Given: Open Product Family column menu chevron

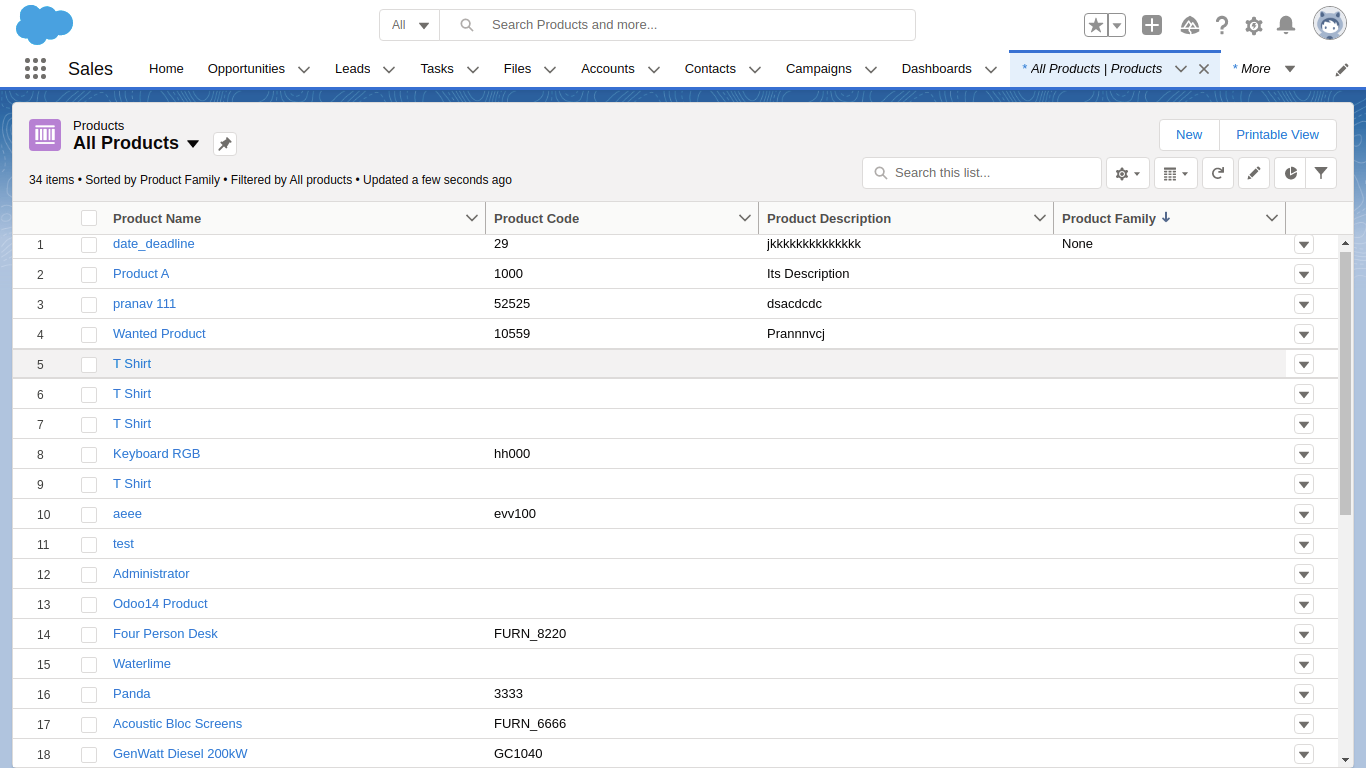Looking at the screenshot, I should point(1272,218).
